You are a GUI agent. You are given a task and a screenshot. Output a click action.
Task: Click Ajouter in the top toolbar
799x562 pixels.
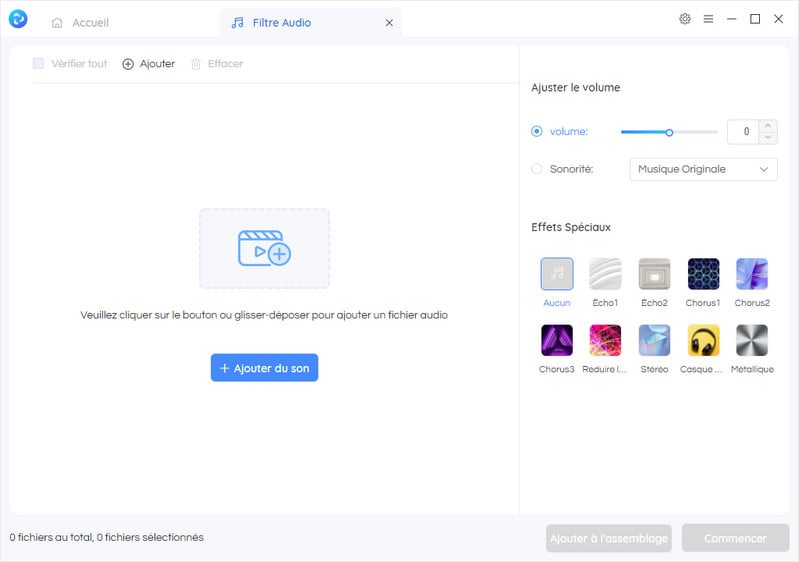(x=149, y=64)
